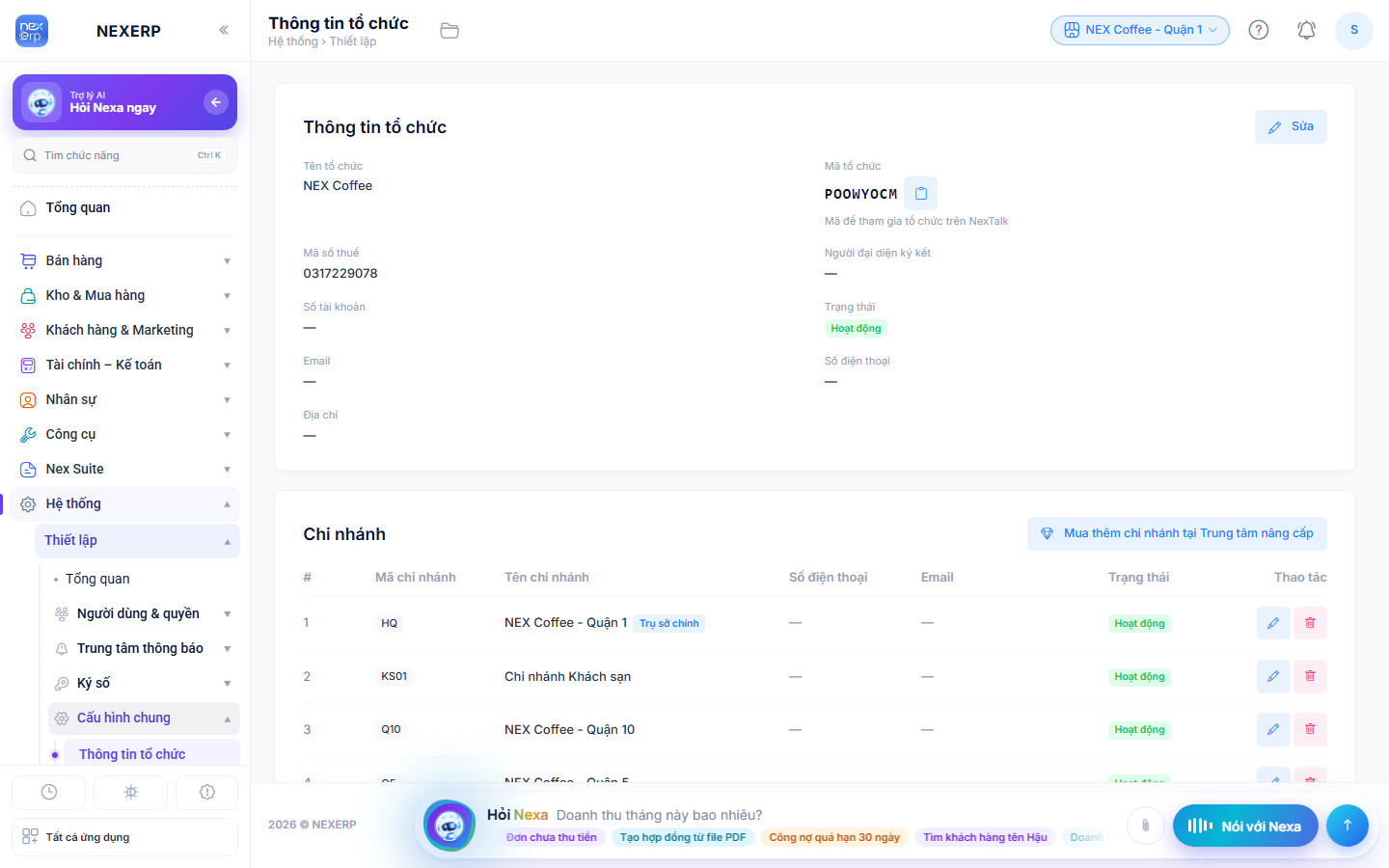Image resolution: width=1389 pixels, height=868 pixels.
Task: Expand Người dùng & quyền submenu
Action: point(143,613)
